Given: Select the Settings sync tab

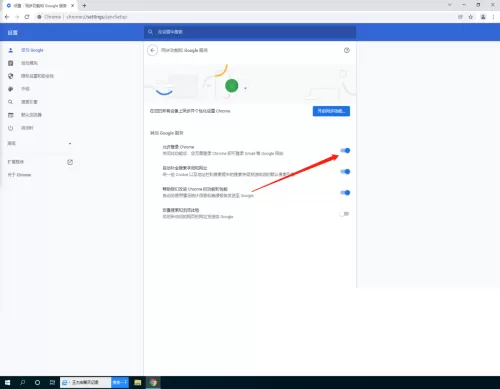Looking at the screenshot, I should pos(40,5).
